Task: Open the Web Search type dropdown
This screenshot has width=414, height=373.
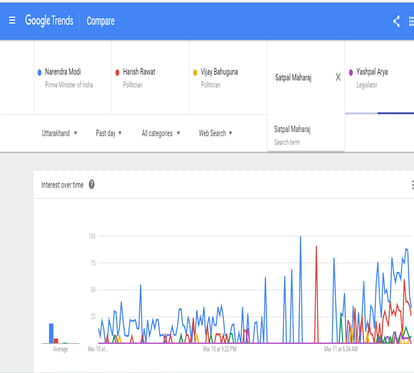Action: coord(215,133)
